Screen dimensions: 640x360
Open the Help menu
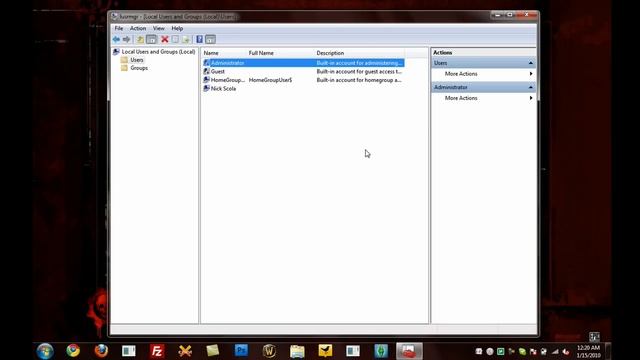pyautogui.click(x=177, y=29)
